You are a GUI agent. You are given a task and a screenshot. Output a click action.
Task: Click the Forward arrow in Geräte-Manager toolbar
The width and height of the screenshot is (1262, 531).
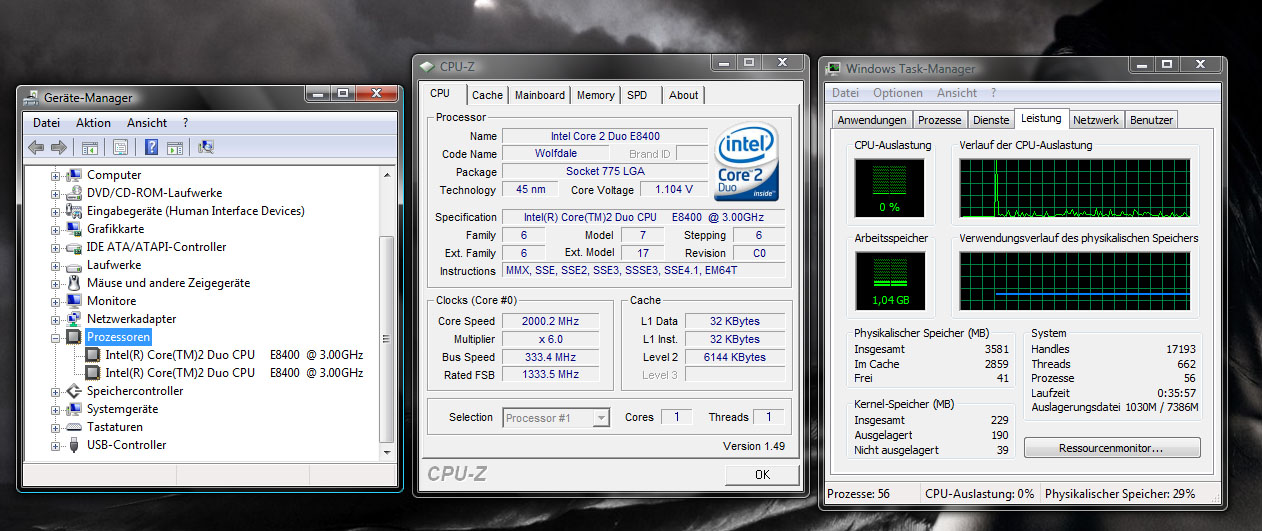click(x=58, y=147)
